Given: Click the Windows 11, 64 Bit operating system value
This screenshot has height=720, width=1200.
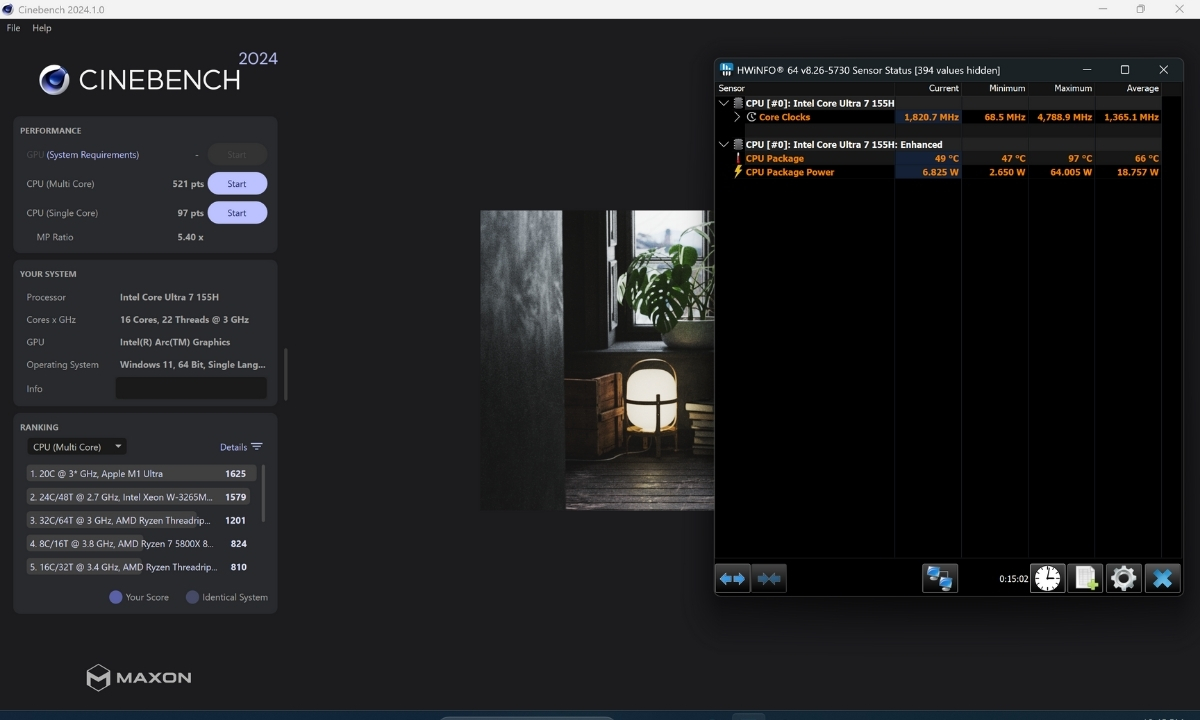Looking at the screenshot, I should [194, 365].
